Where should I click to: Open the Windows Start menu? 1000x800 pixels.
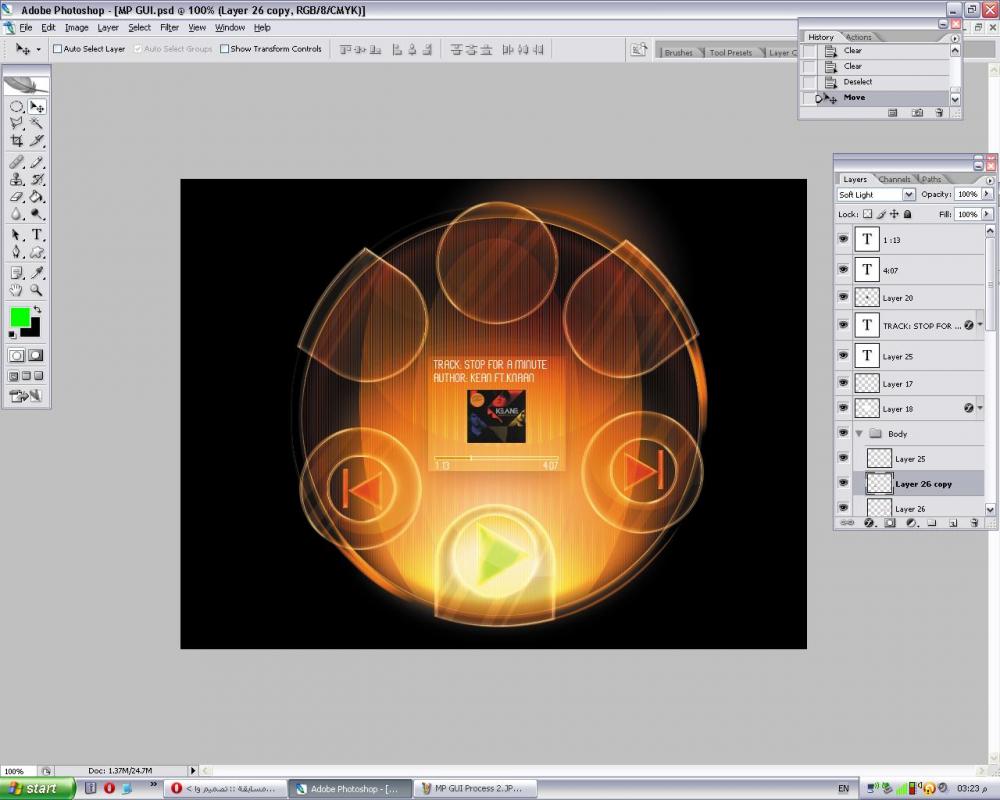point(37,789)
